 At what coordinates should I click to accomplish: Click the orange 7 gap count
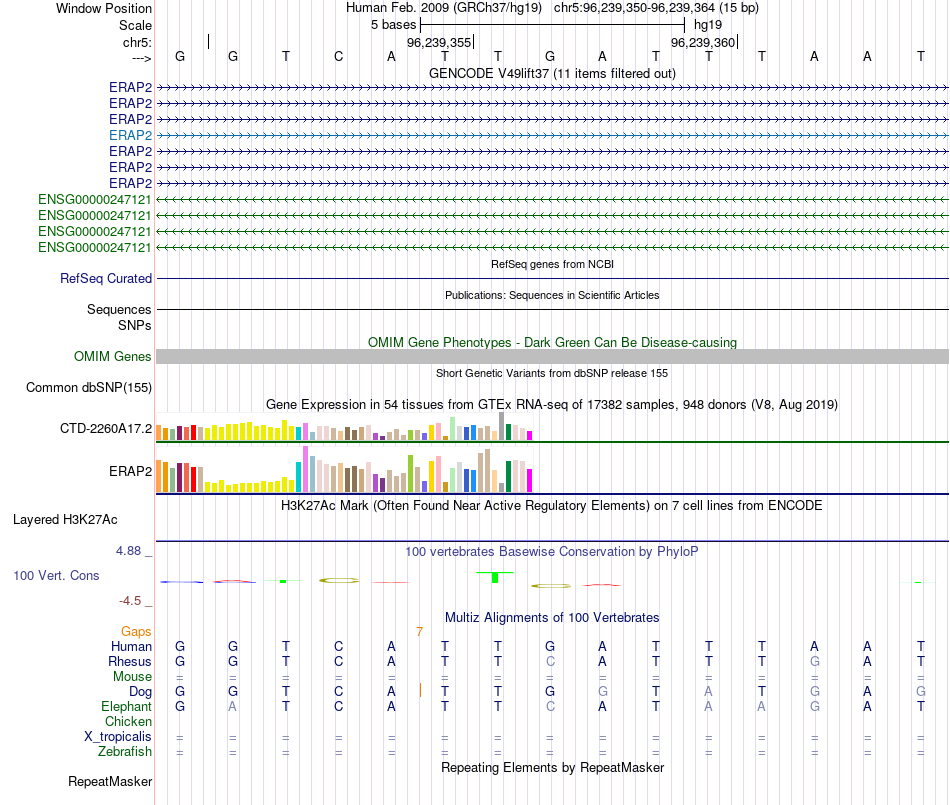click(419, 632)
